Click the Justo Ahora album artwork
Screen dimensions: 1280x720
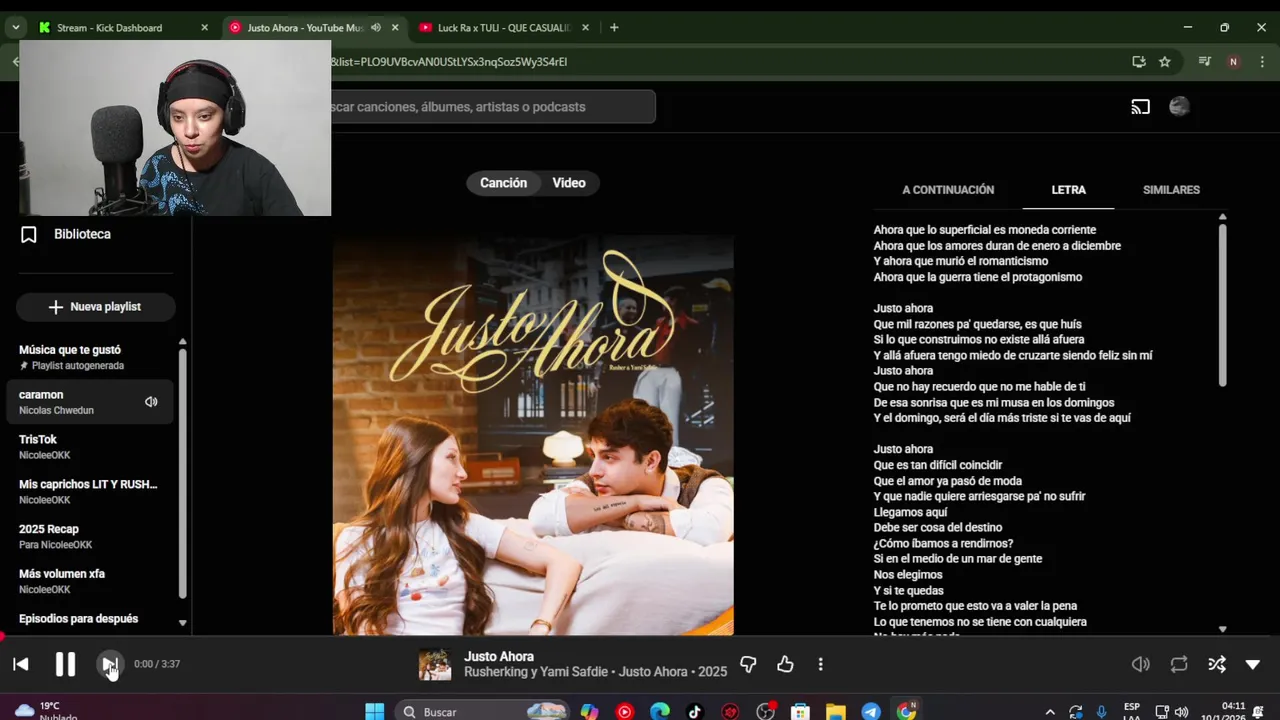pos(533,435)
